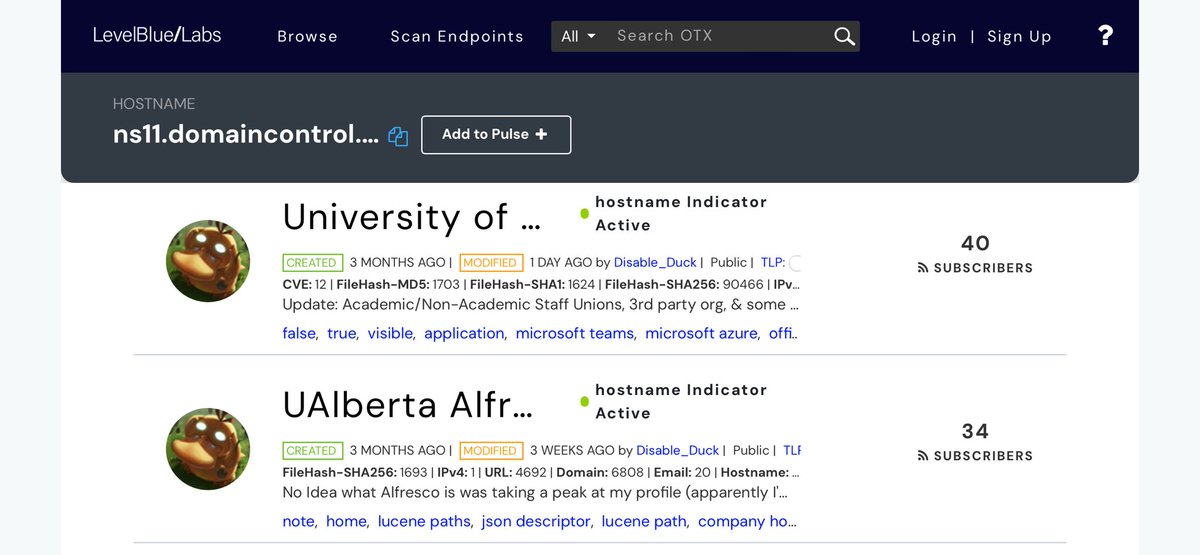Select the lucene paths tag
The height and width of the screenshot is (555, 1200).
[x=424, y=521]
